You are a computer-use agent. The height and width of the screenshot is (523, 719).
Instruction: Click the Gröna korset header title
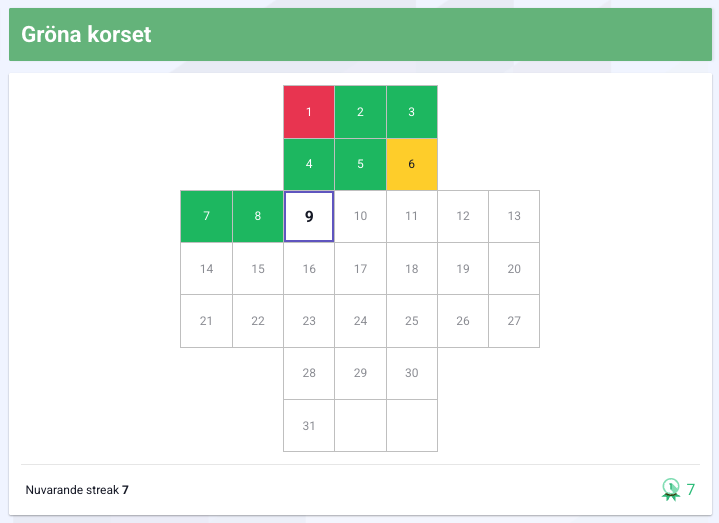click(x=86, y=35)
